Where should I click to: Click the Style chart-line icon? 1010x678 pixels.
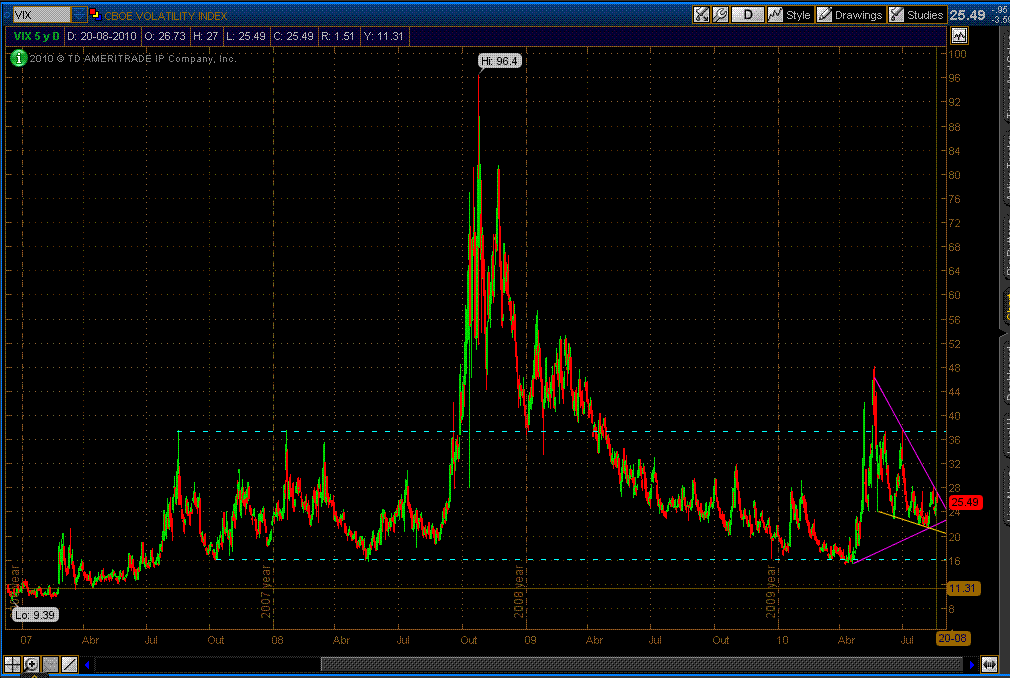pyautogui.click(x=775, y=15)
